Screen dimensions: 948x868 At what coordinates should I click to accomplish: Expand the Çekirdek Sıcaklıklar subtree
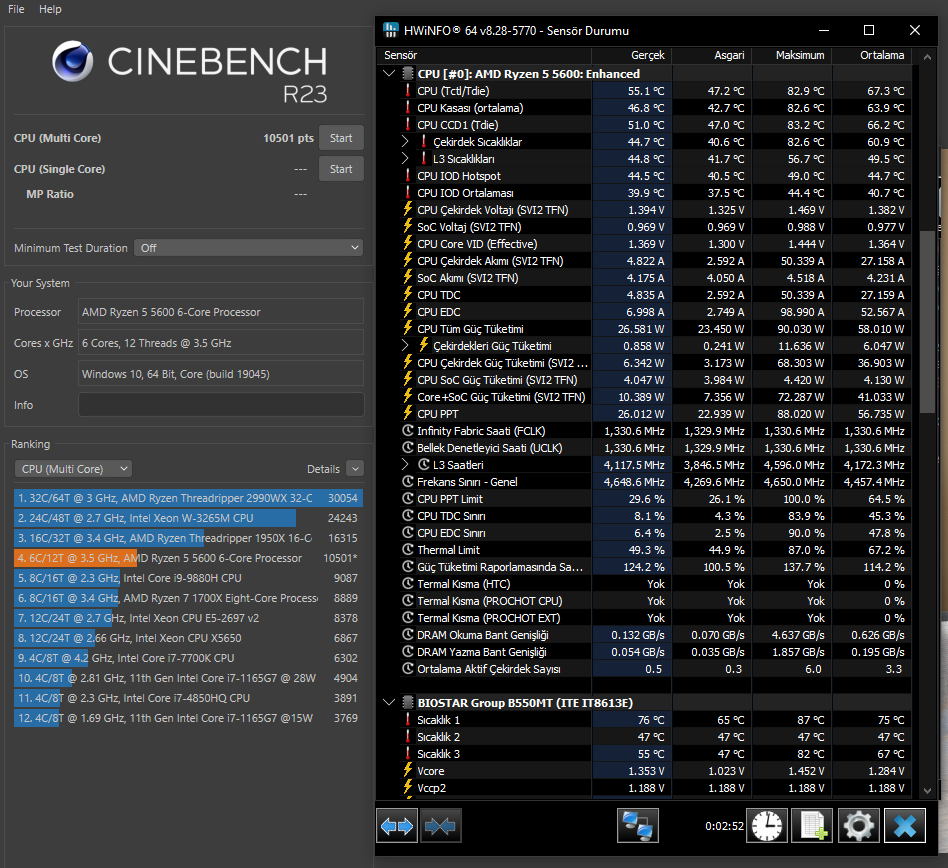click(405, 141)
